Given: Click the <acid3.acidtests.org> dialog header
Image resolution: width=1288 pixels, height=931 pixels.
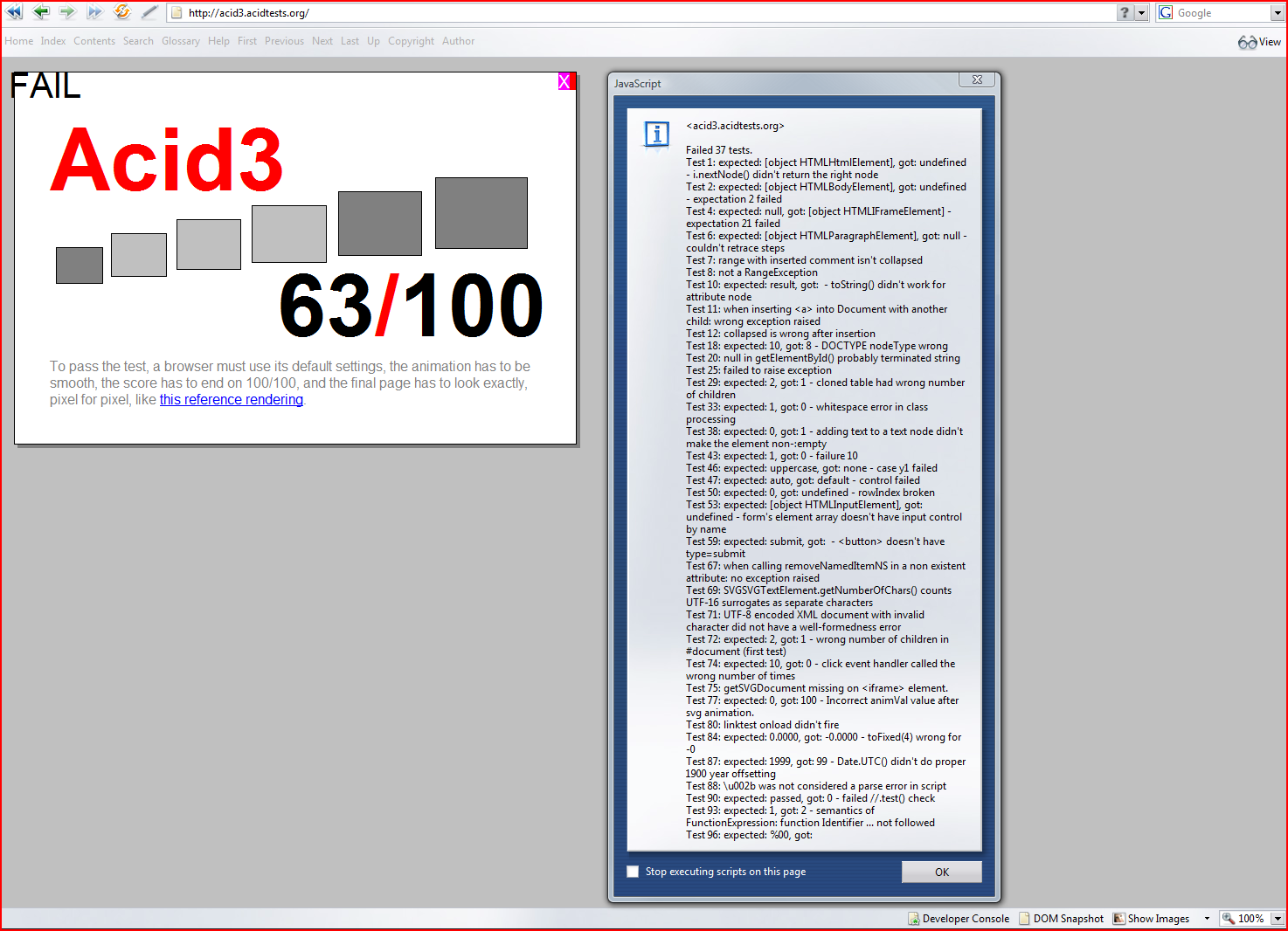Looking at the screenshot, I should click(x=735, y=126).
